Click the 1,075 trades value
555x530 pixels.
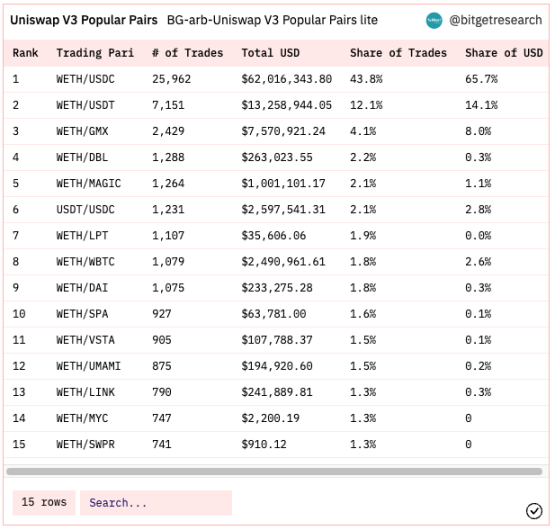(168, 288)
